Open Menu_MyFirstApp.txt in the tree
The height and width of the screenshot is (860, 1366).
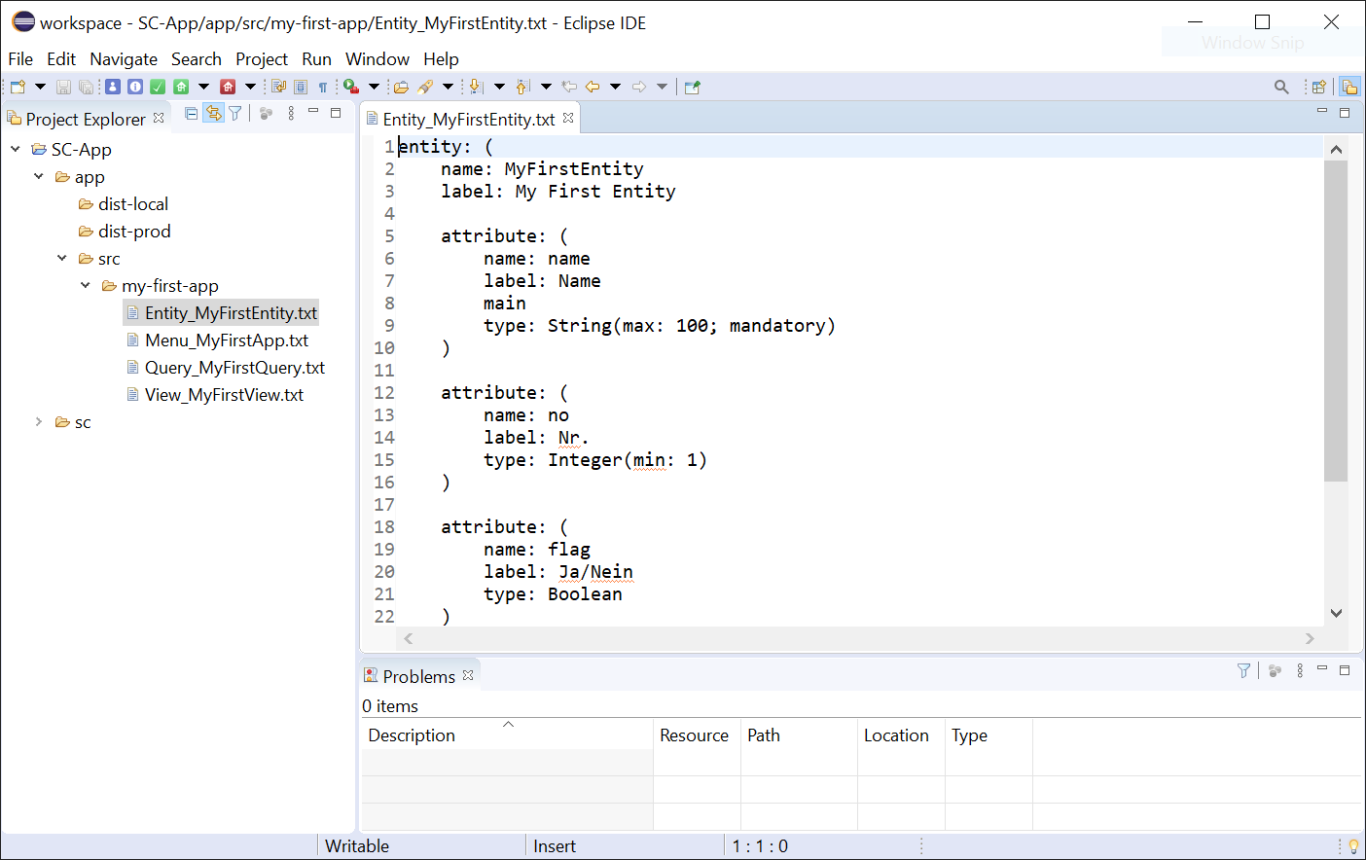coord(226,340)
